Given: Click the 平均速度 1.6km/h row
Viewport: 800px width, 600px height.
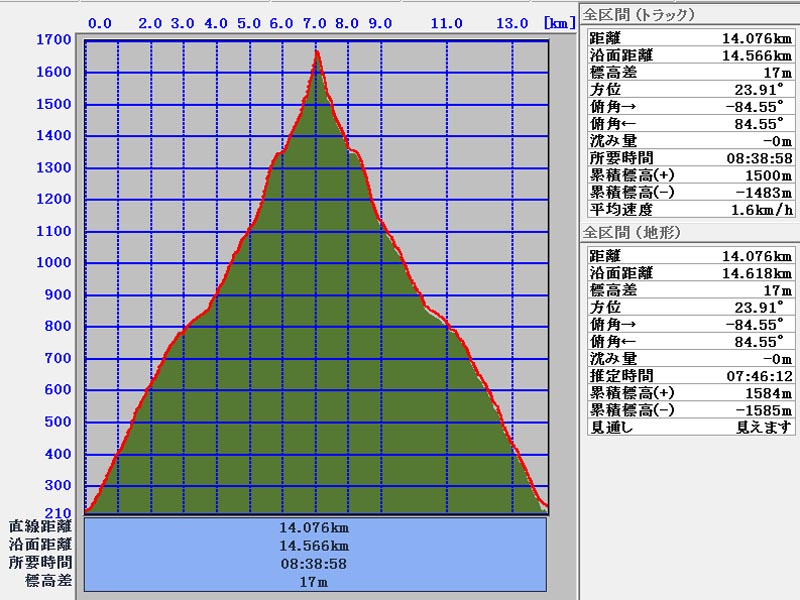Looking at the screenshot, I should pyautogui.click(x=689, y=209).
